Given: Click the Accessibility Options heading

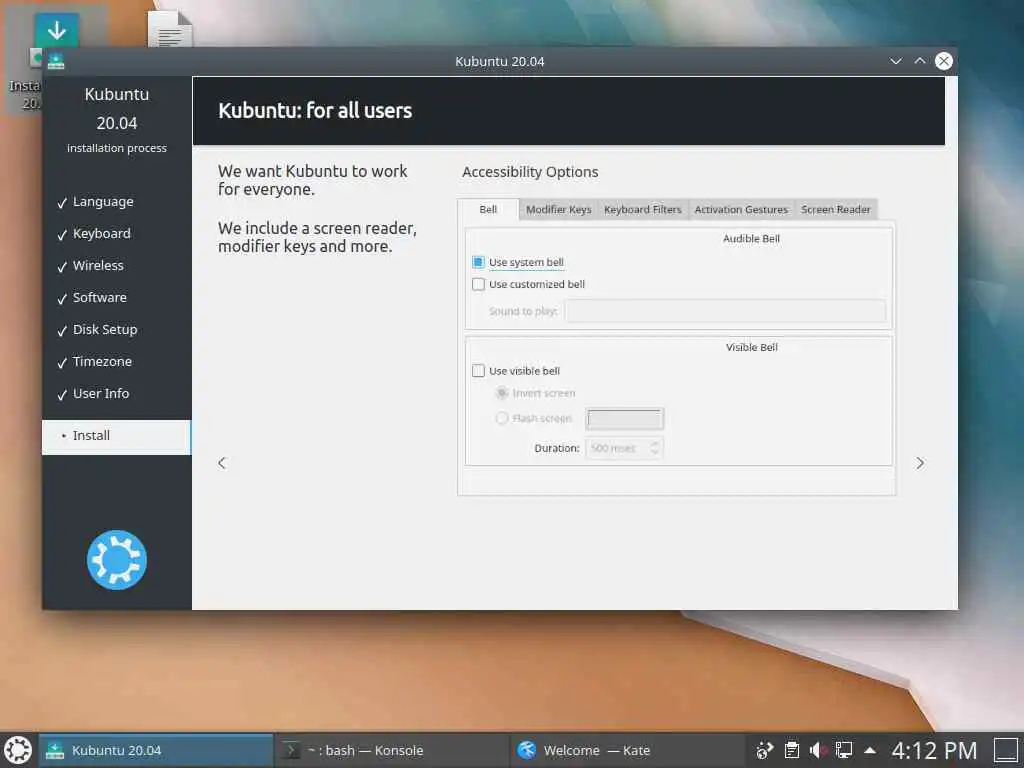Looking at the screenshot, I should click(x=530, y=172).
